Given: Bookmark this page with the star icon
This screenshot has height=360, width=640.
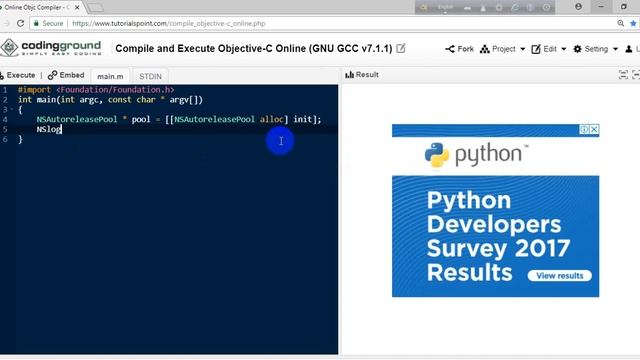Looking at the screenshot, I should pyautogui.click(x=633, y=23).
